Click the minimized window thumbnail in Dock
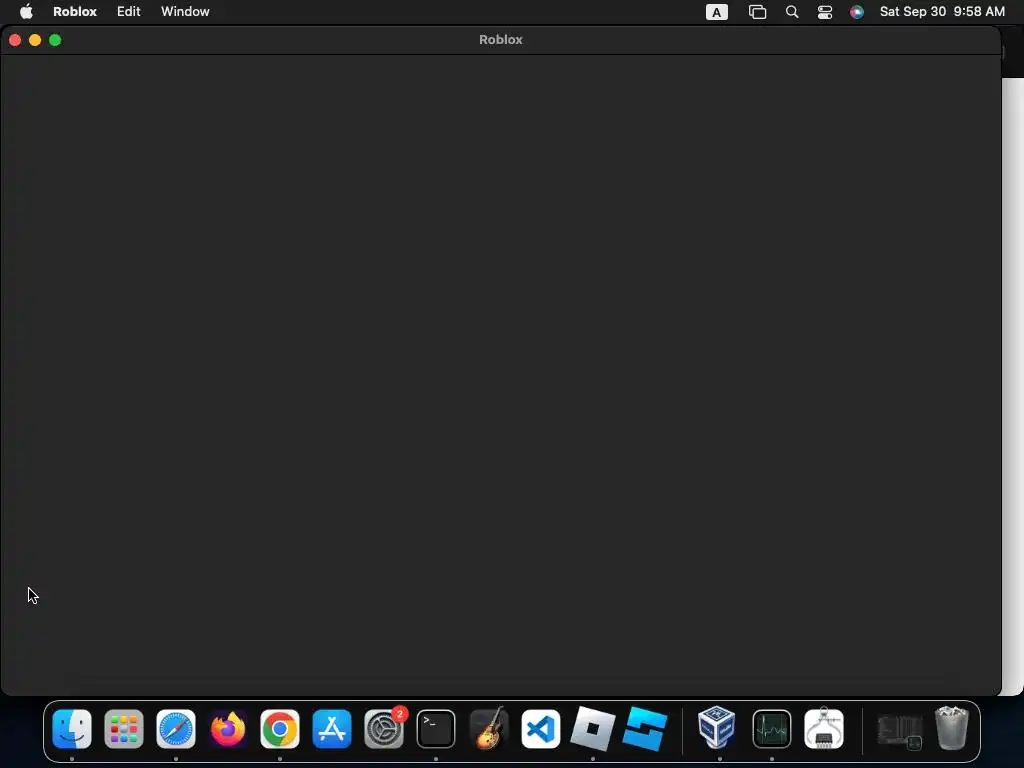Viewport: 1024px width, 768px height. pos(900,731)
